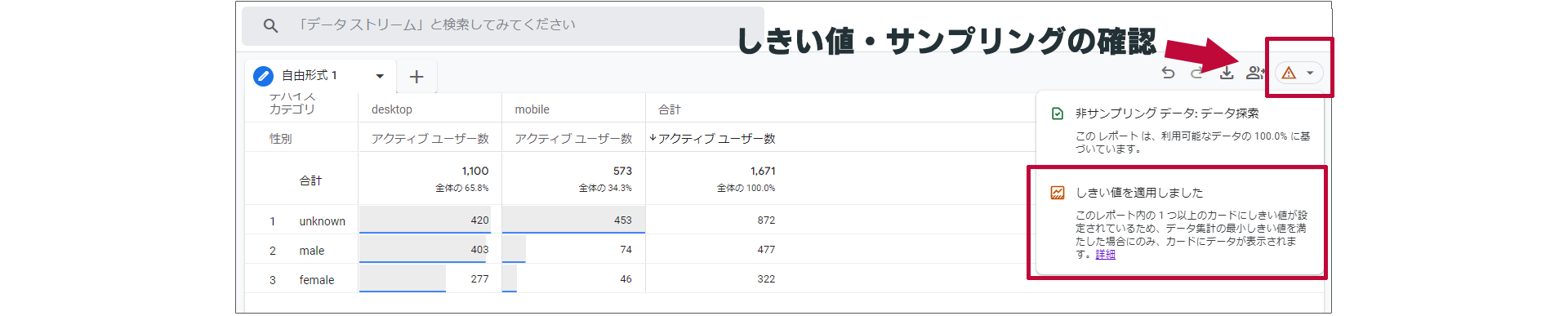Open share with users icon

tap(1255, 73)
